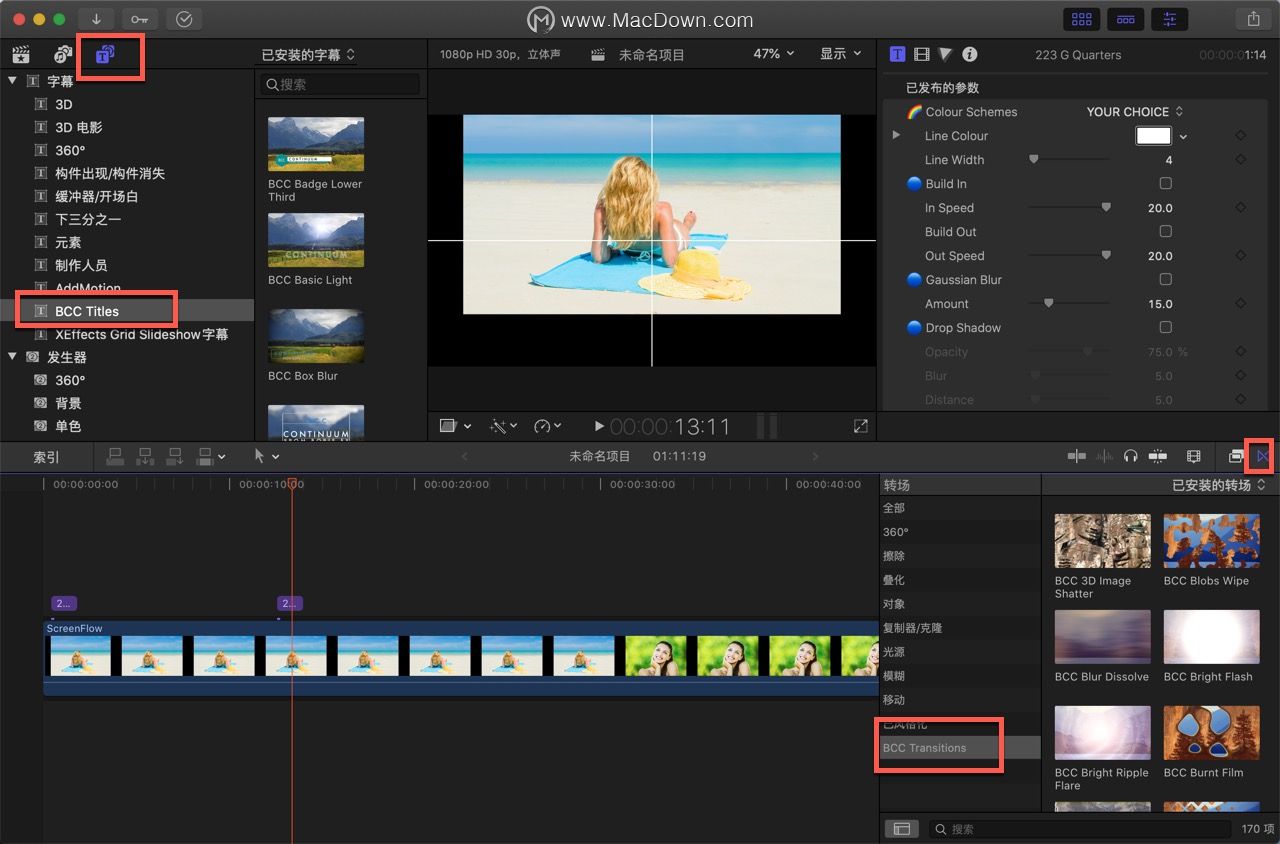Select BCC Transitions category
1280x844 pixels.
click(960, 748)
